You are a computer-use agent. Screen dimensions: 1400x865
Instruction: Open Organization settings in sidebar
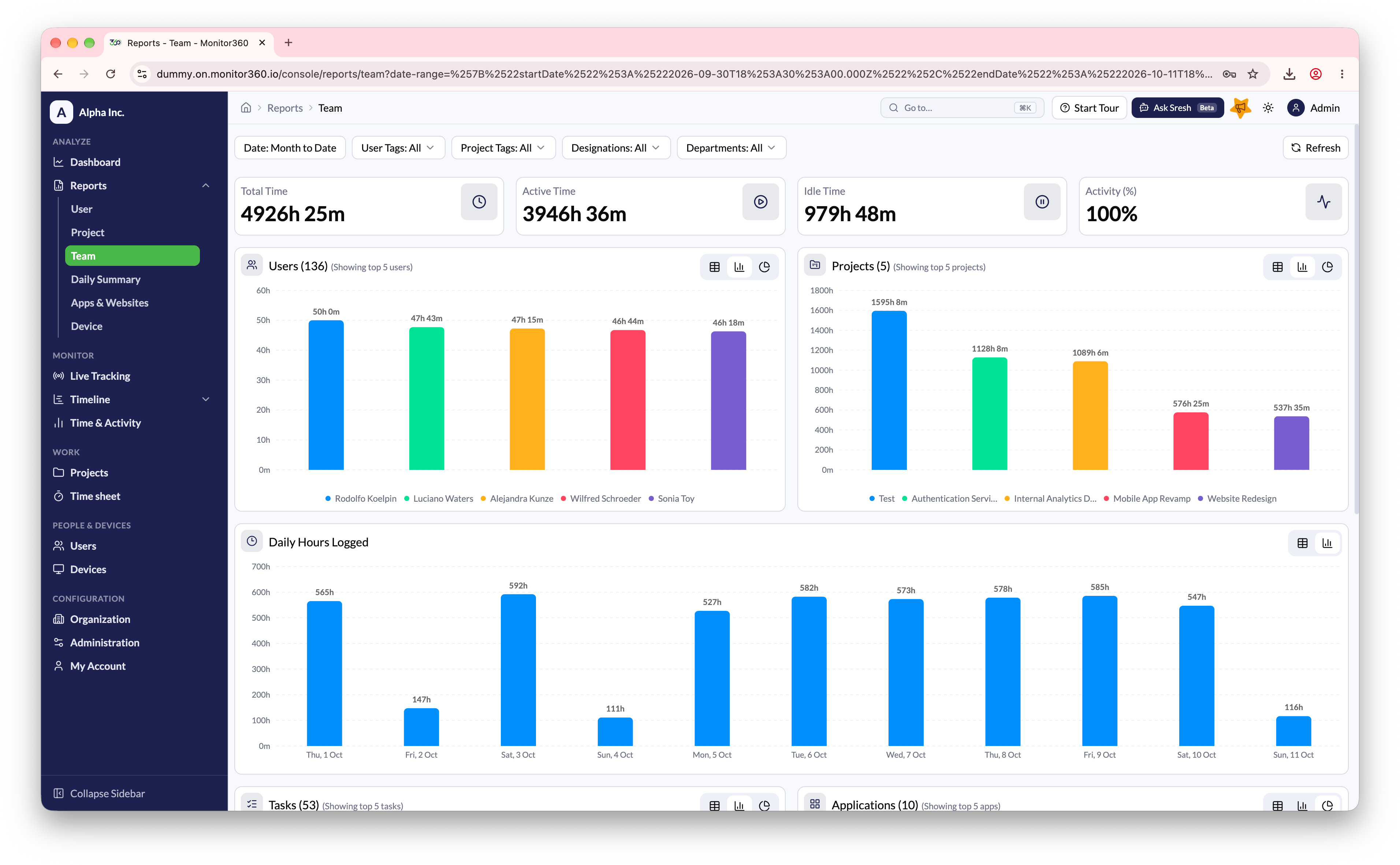pyautogui.click(x=133, y=619)
